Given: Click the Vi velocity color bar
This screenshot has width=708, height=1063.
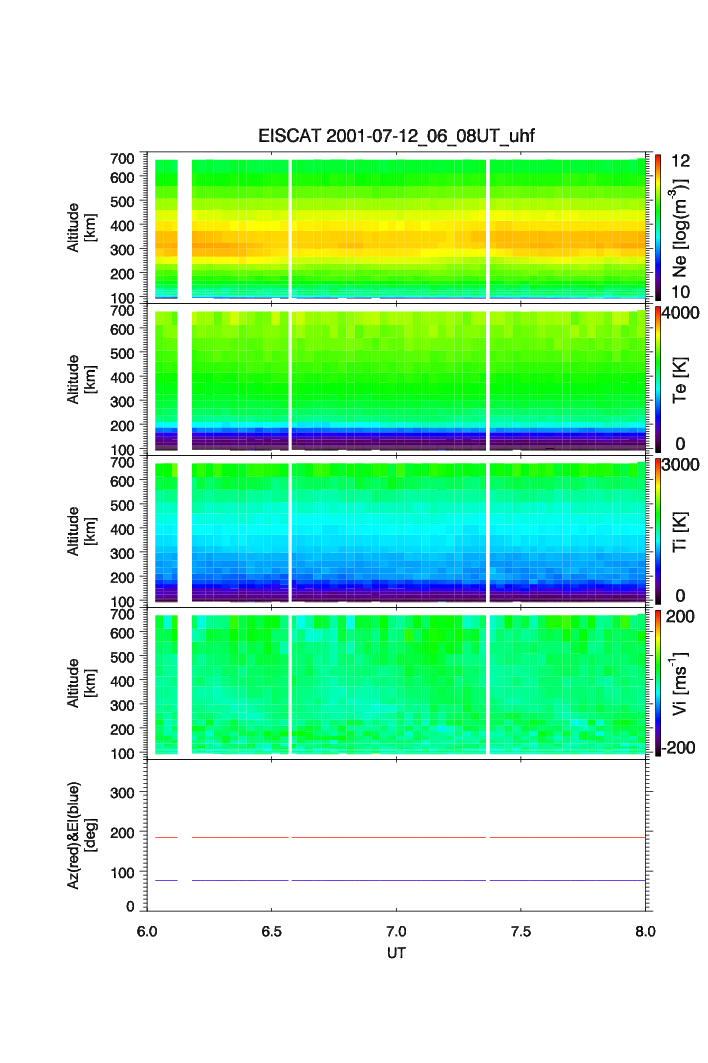Looking at the screenshot, I should pyautogui.click(x=659, y=684).
